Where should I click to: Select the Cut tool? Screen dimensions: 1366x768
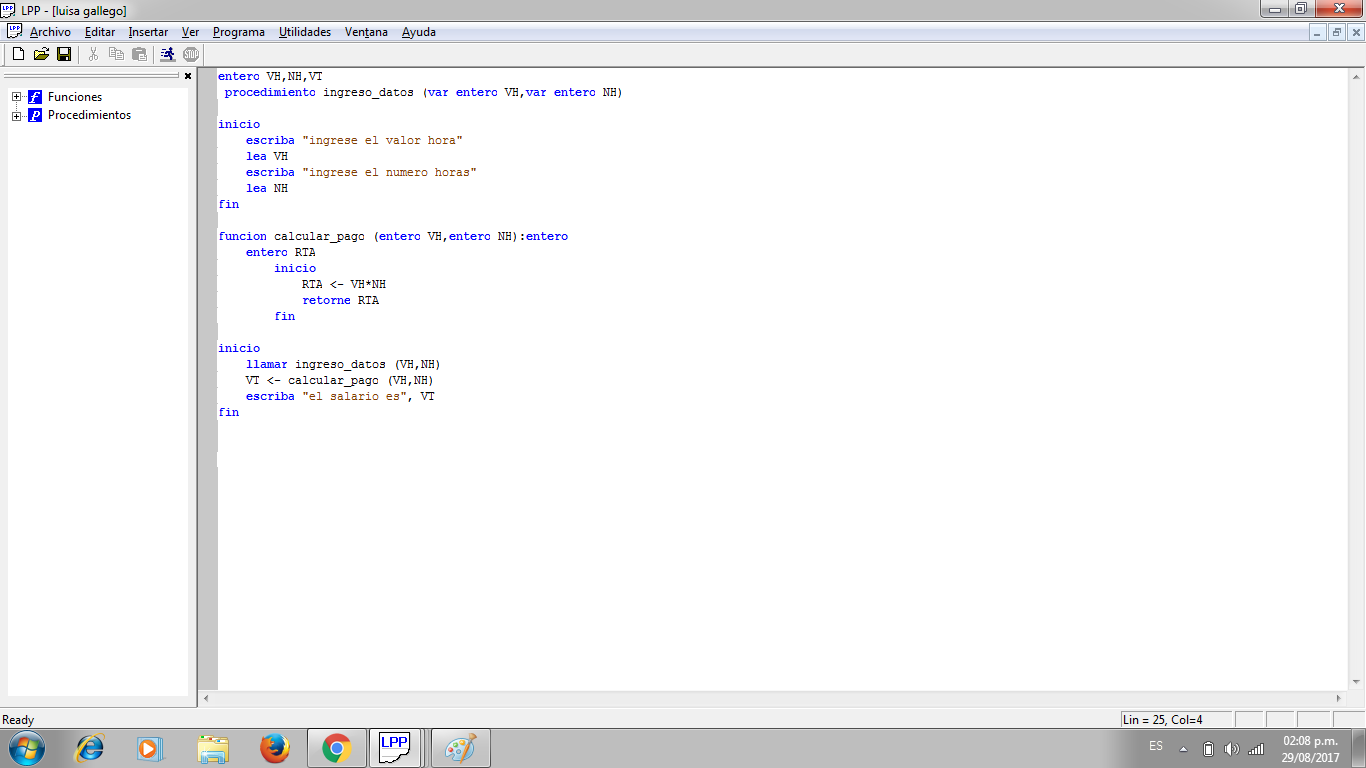(91, 55)
